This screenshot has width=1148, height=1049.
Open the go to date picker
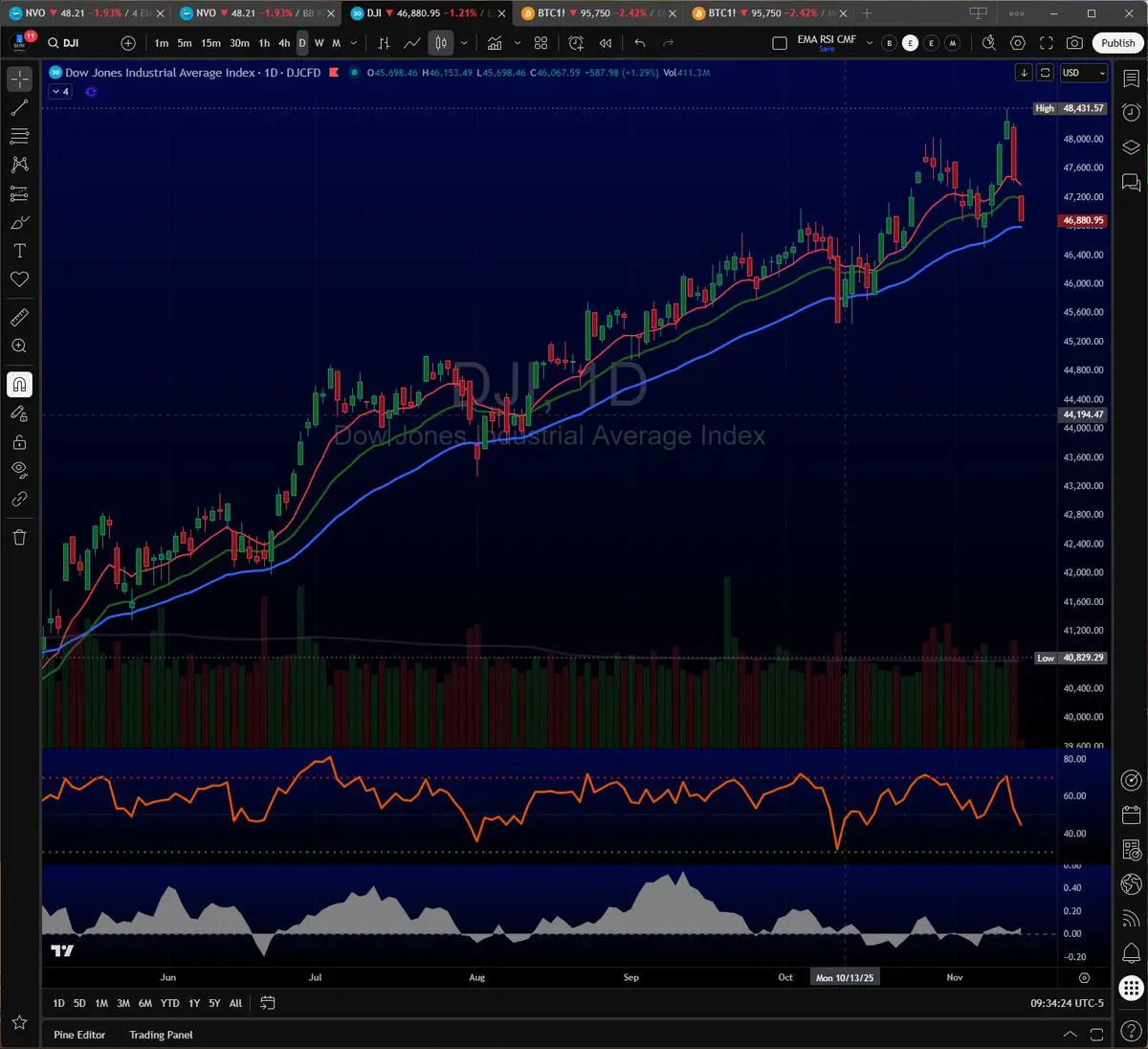pos(268,1003)
